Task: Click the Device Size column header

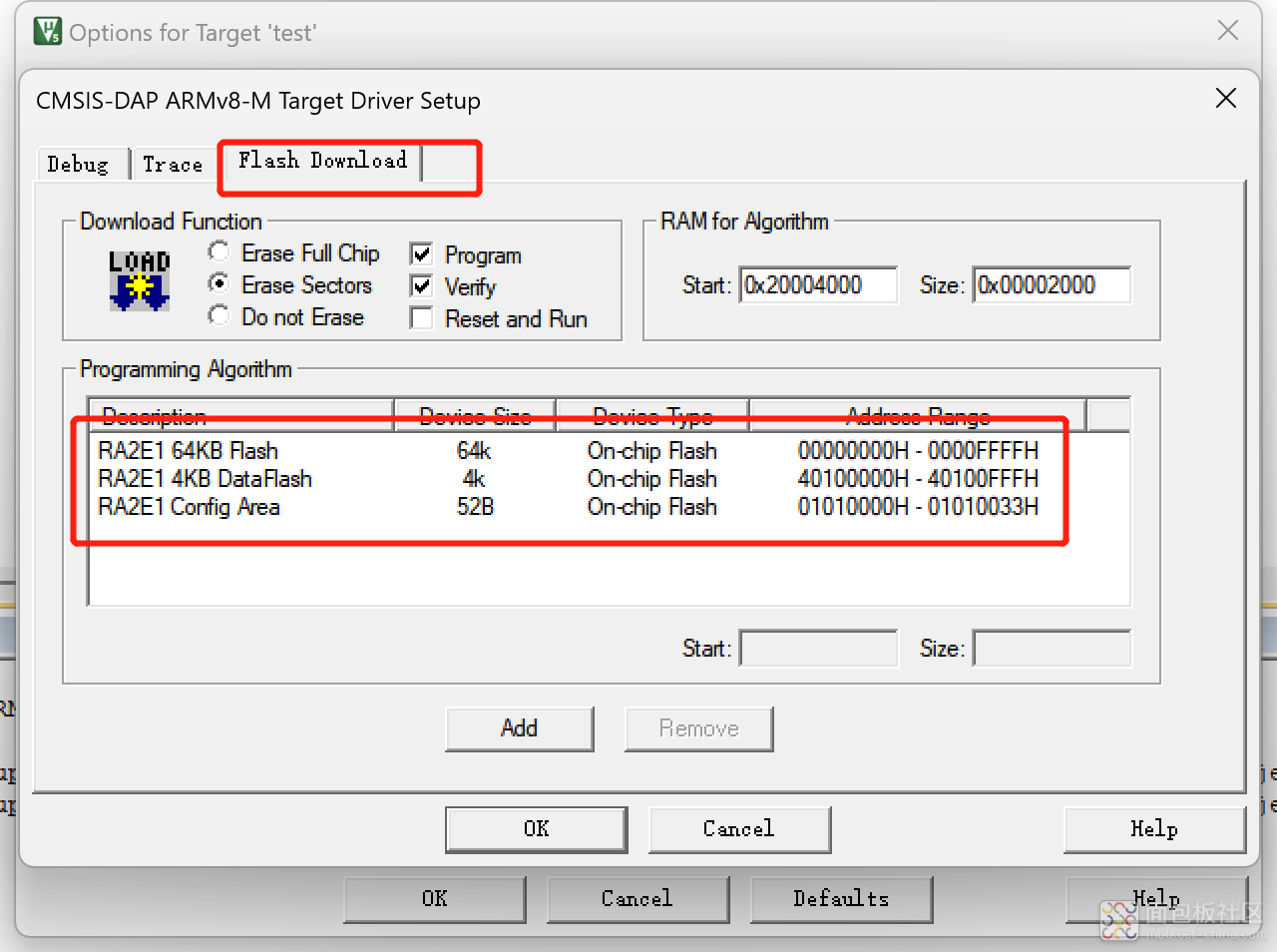Action: coord(475,415)
